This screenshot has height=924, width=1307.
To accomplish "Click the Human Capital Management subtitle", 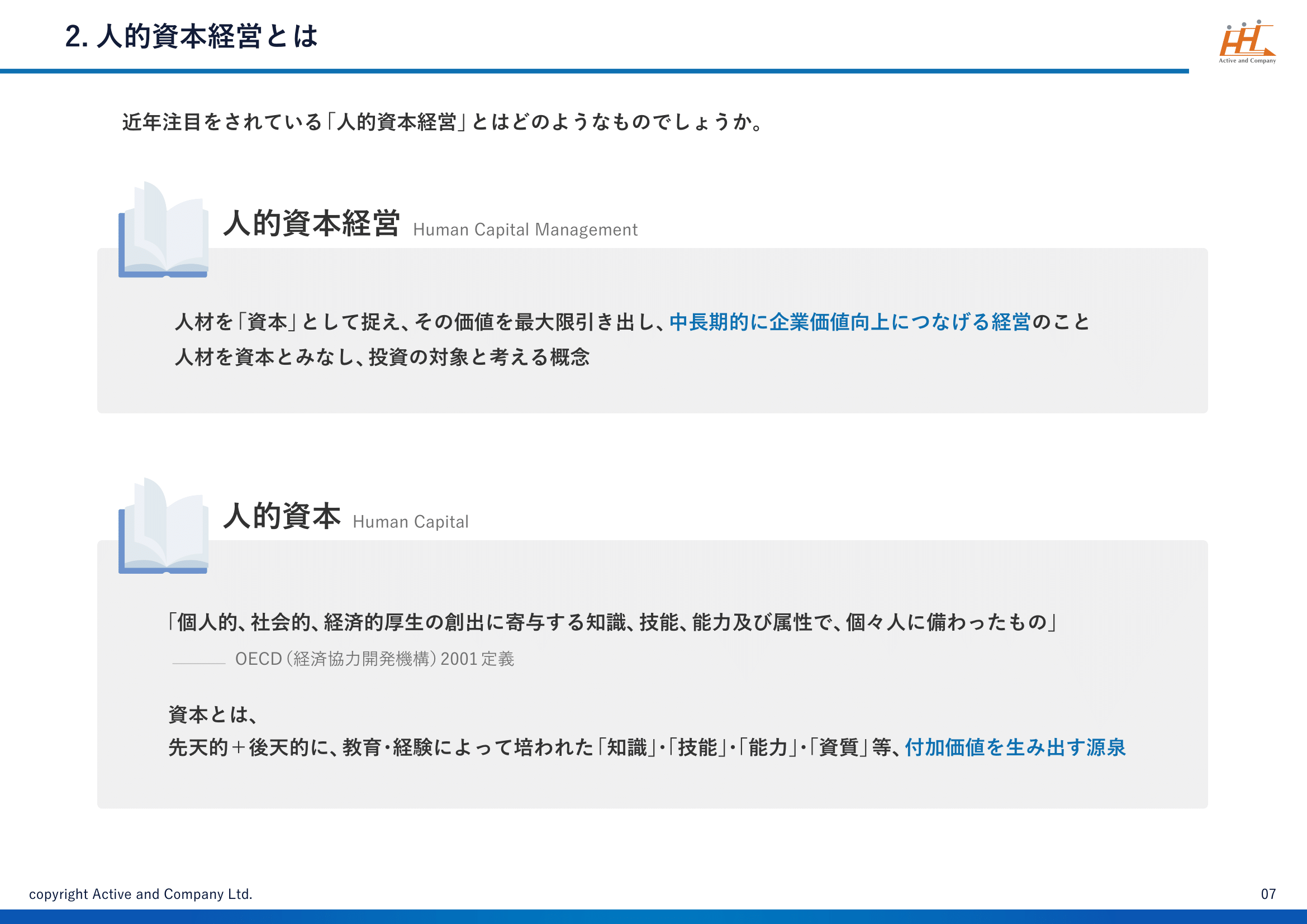I will pyautogui.click(x=525, y=230).
